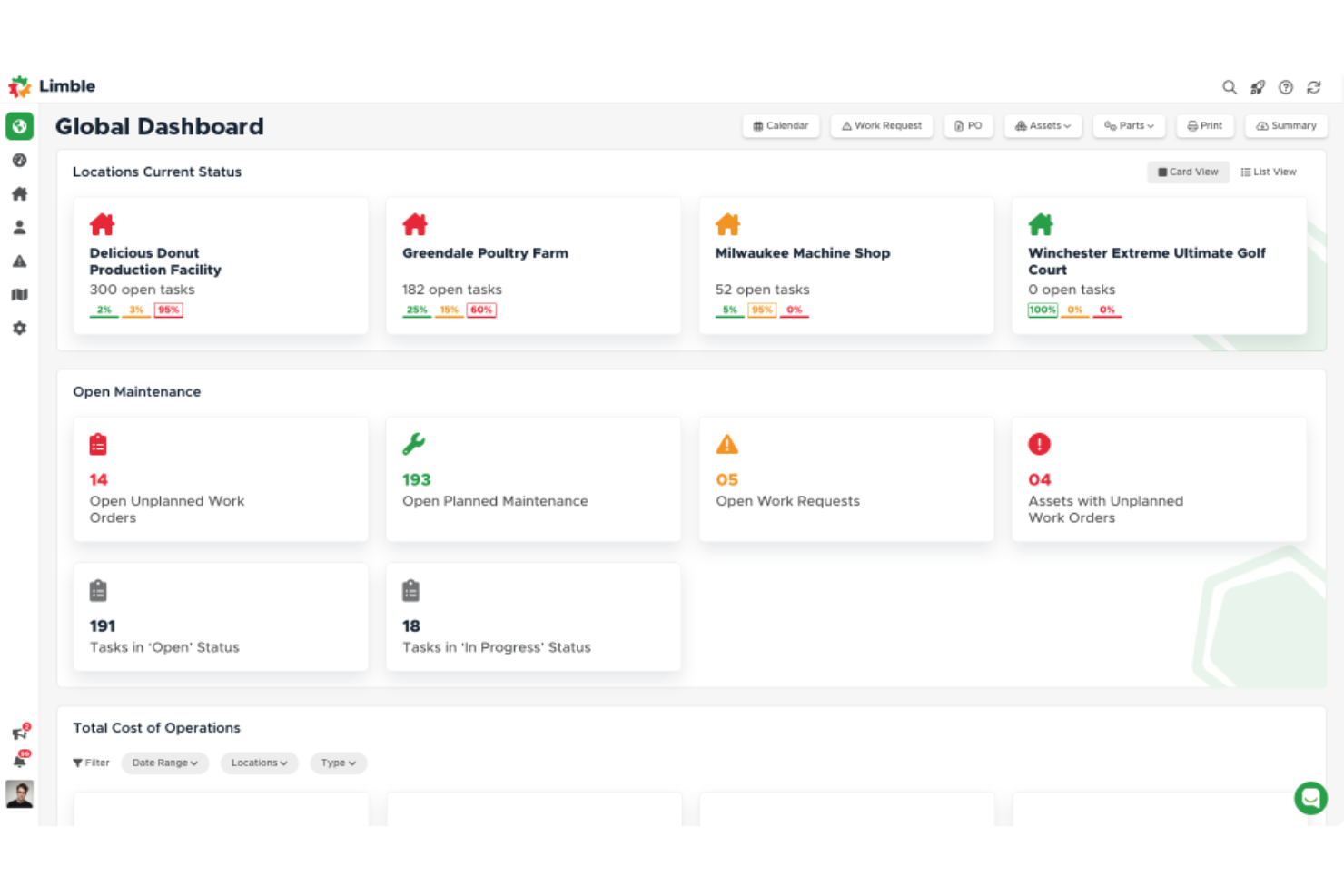Toggle the Filter control in Total Cost section
Image resolution: width=1344 pixels, height=896 pixels.
(x=90, y=763)
